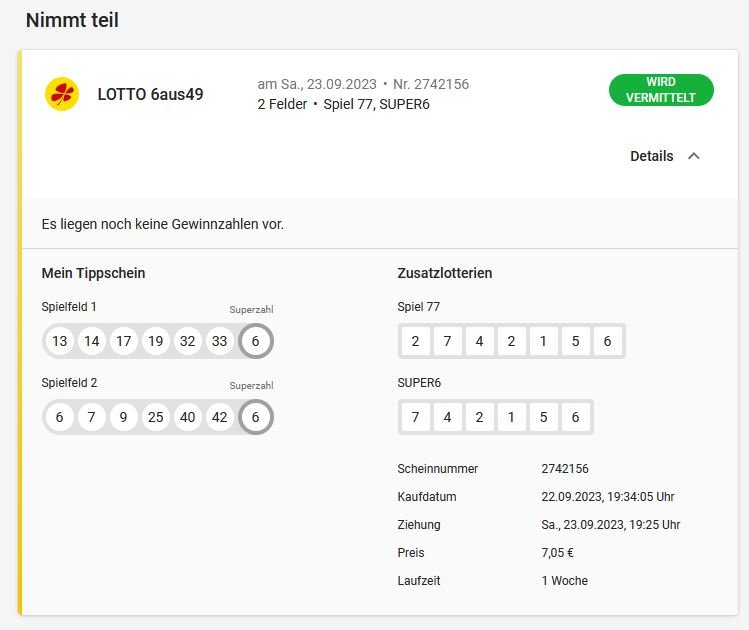Screen dimensions: 749x630
Task: Click the Laufzeit value 1 Woche
Action: [x=565, y=581]
